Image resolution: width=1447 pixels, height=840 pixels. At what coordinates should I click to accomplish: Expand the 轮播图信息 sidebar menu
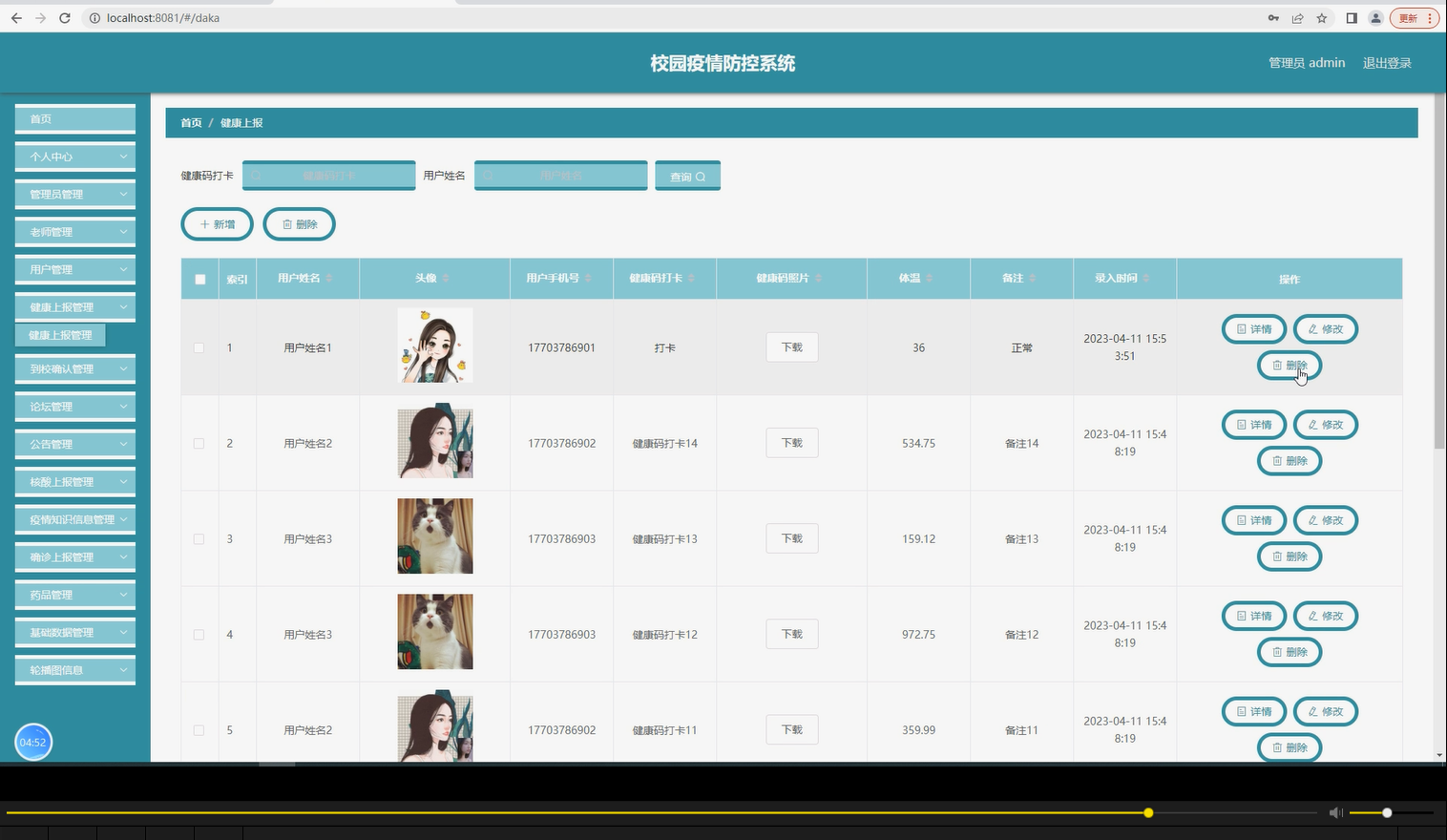[75, 670]
